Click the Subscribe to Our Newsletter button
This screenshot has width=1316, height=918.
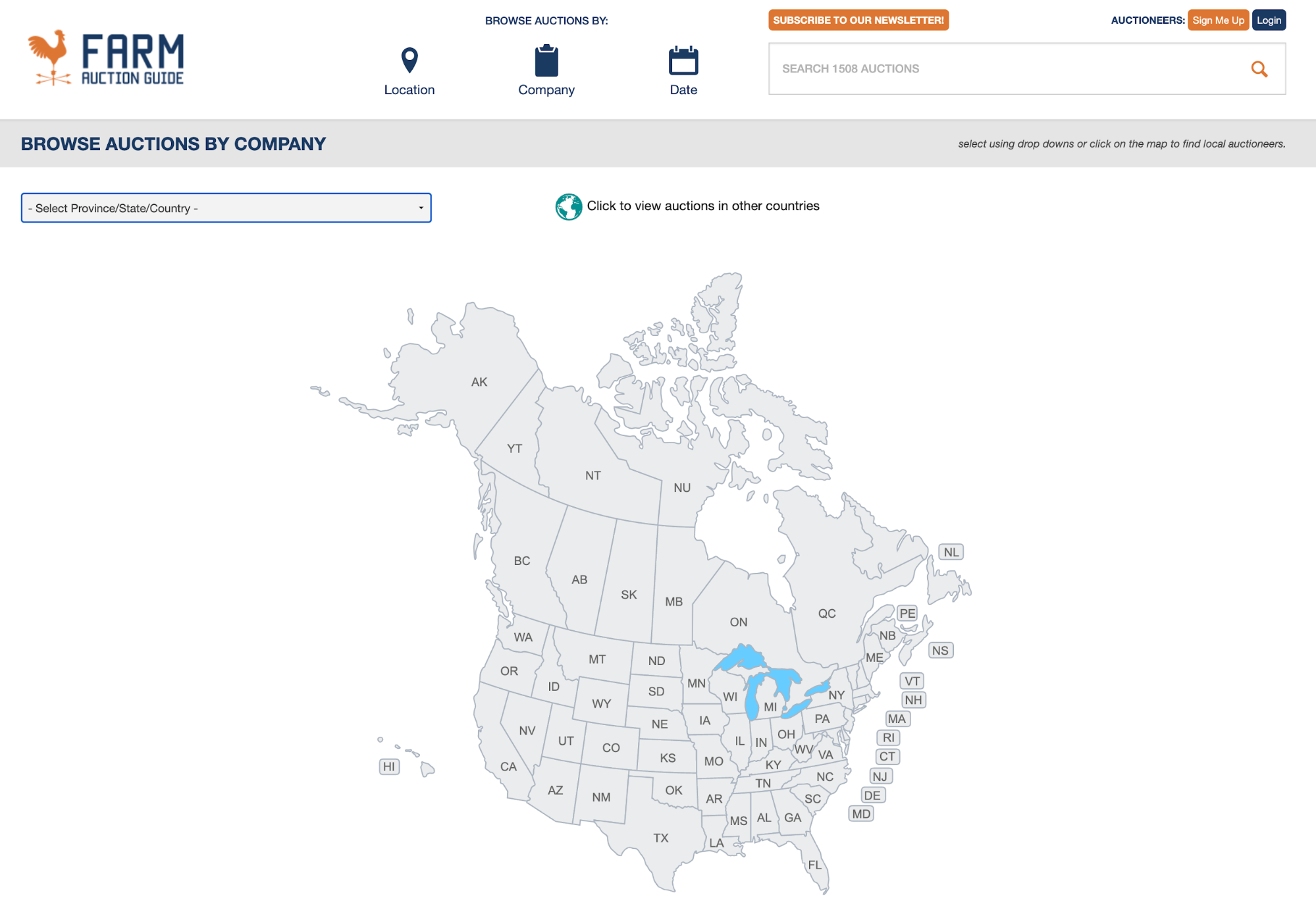pyautogui.click(x=858, y=20)
